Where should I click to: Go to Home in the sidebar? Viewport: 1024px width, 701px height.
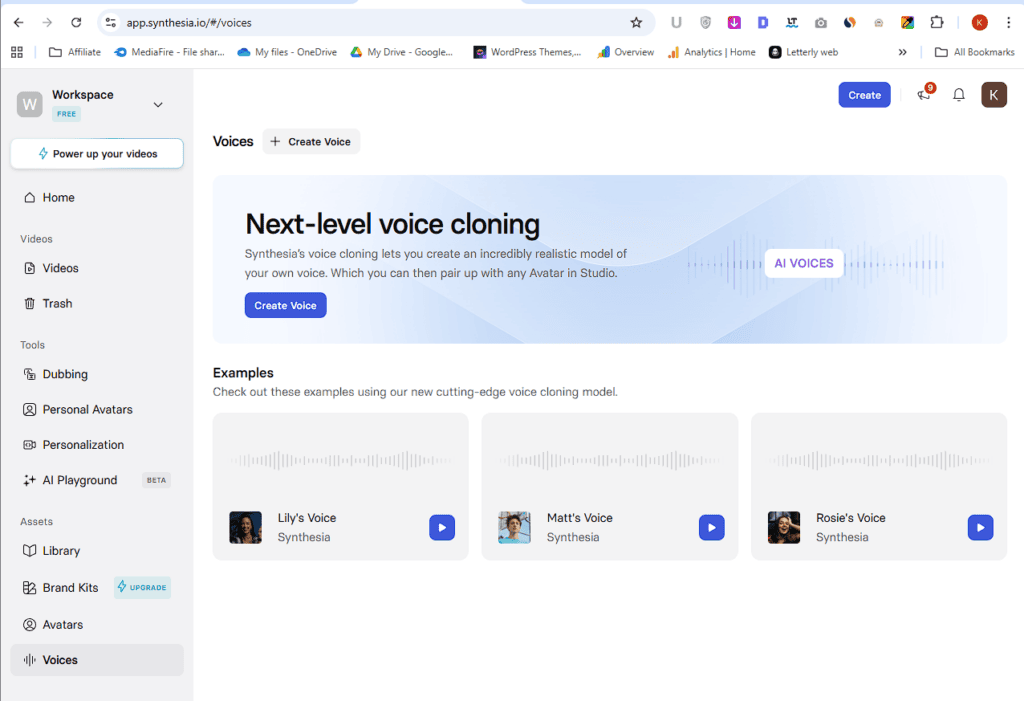[97, 197]
